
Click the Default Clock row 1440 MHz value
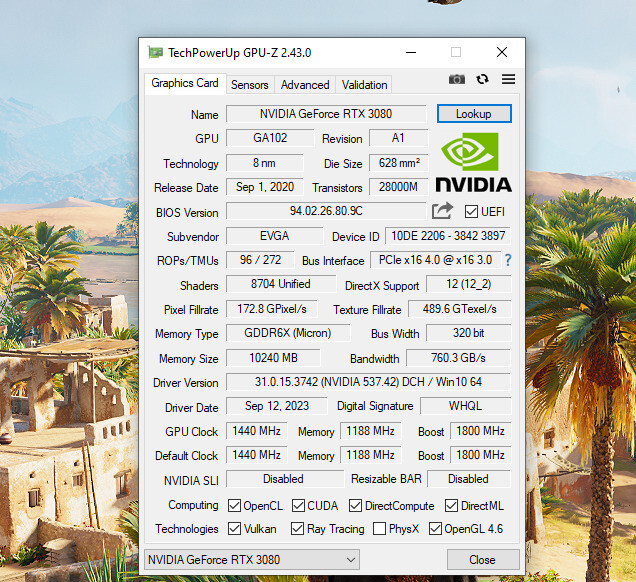coord(257,455)
